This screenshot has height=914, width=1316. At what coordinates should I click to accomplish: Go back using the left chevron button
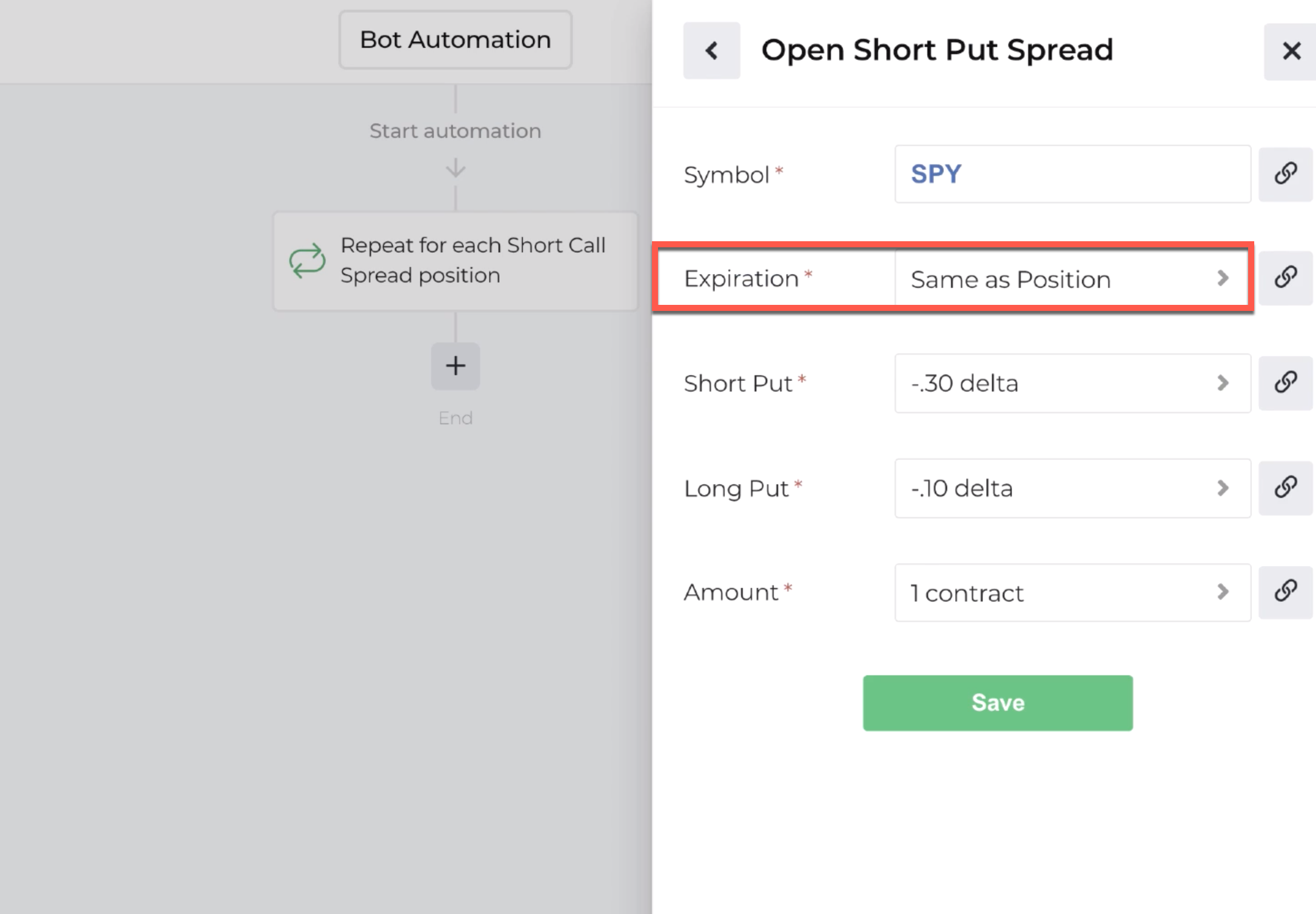pyautogui.click(x=711, y=50)
